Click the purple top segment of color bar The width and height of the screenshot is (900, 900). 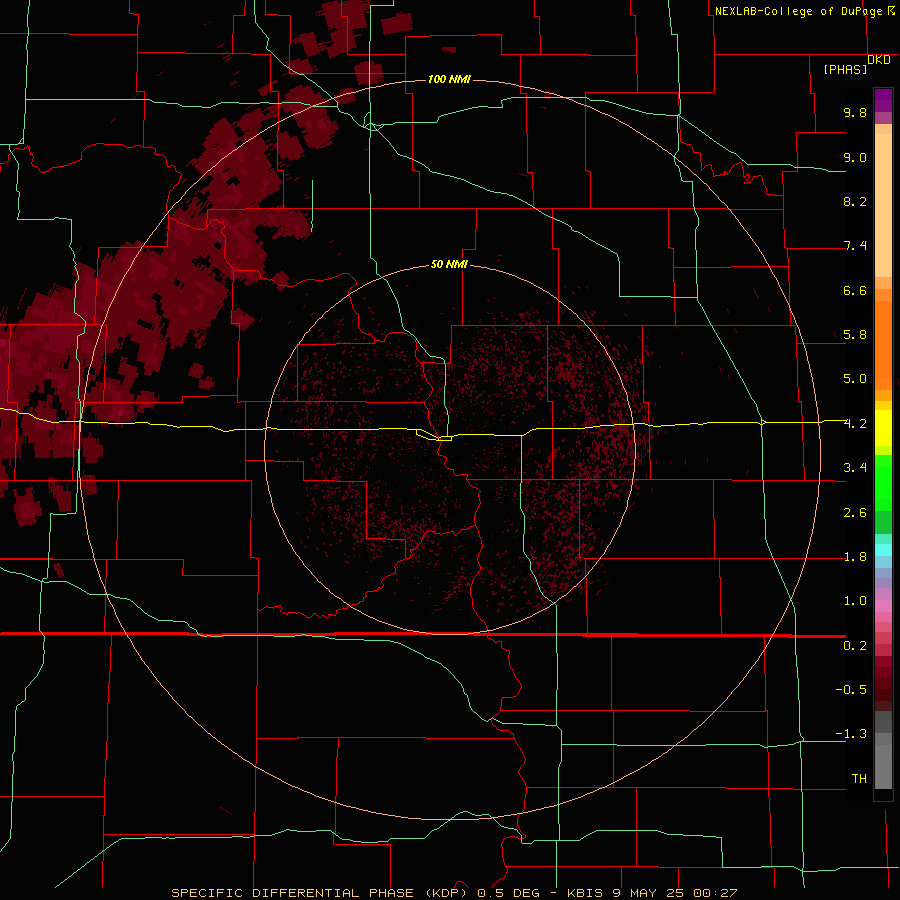coord(883,100)
